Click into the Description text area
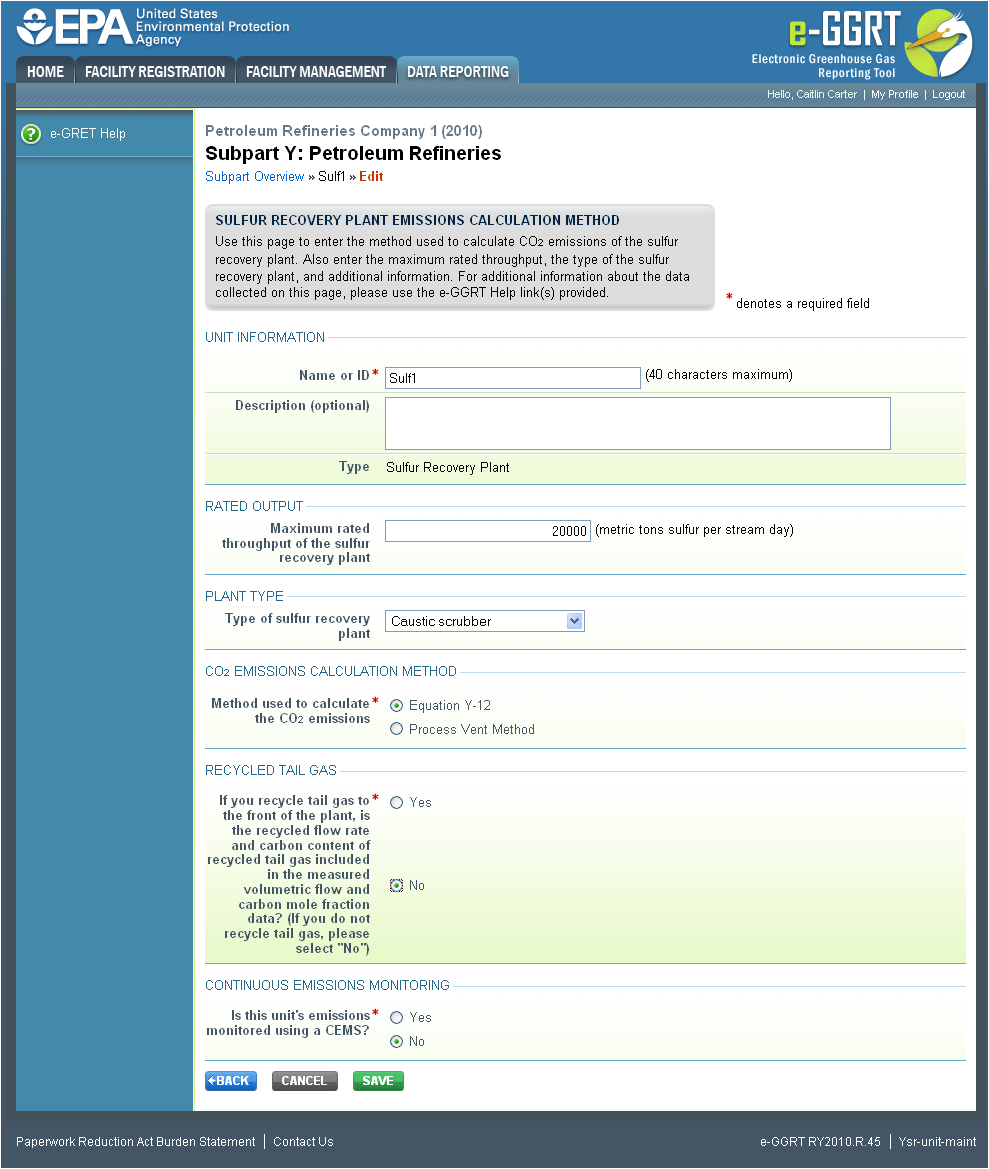 (638, 423)
